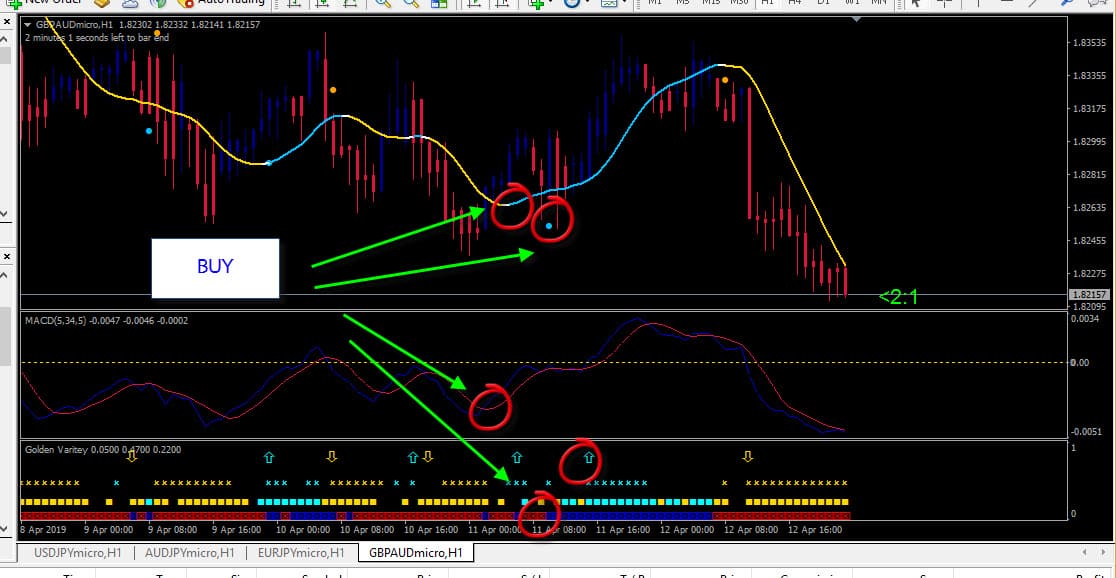1116x578 pixels.
Task: Select the crosshair tool
Action: coord(944,2)
